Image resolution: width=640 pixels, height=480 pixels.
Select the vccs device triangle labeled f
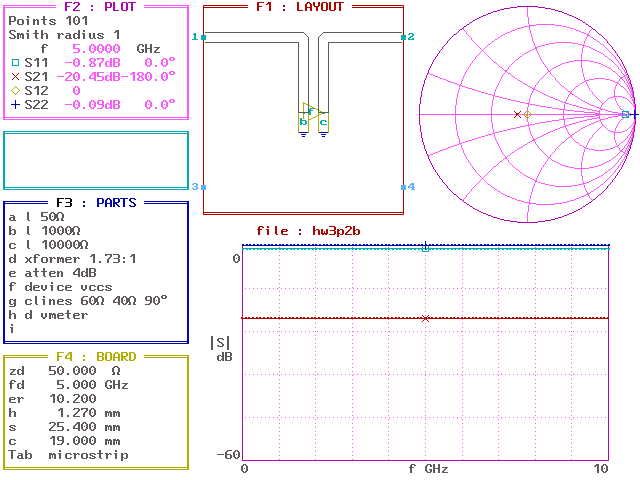pos(311,111)
